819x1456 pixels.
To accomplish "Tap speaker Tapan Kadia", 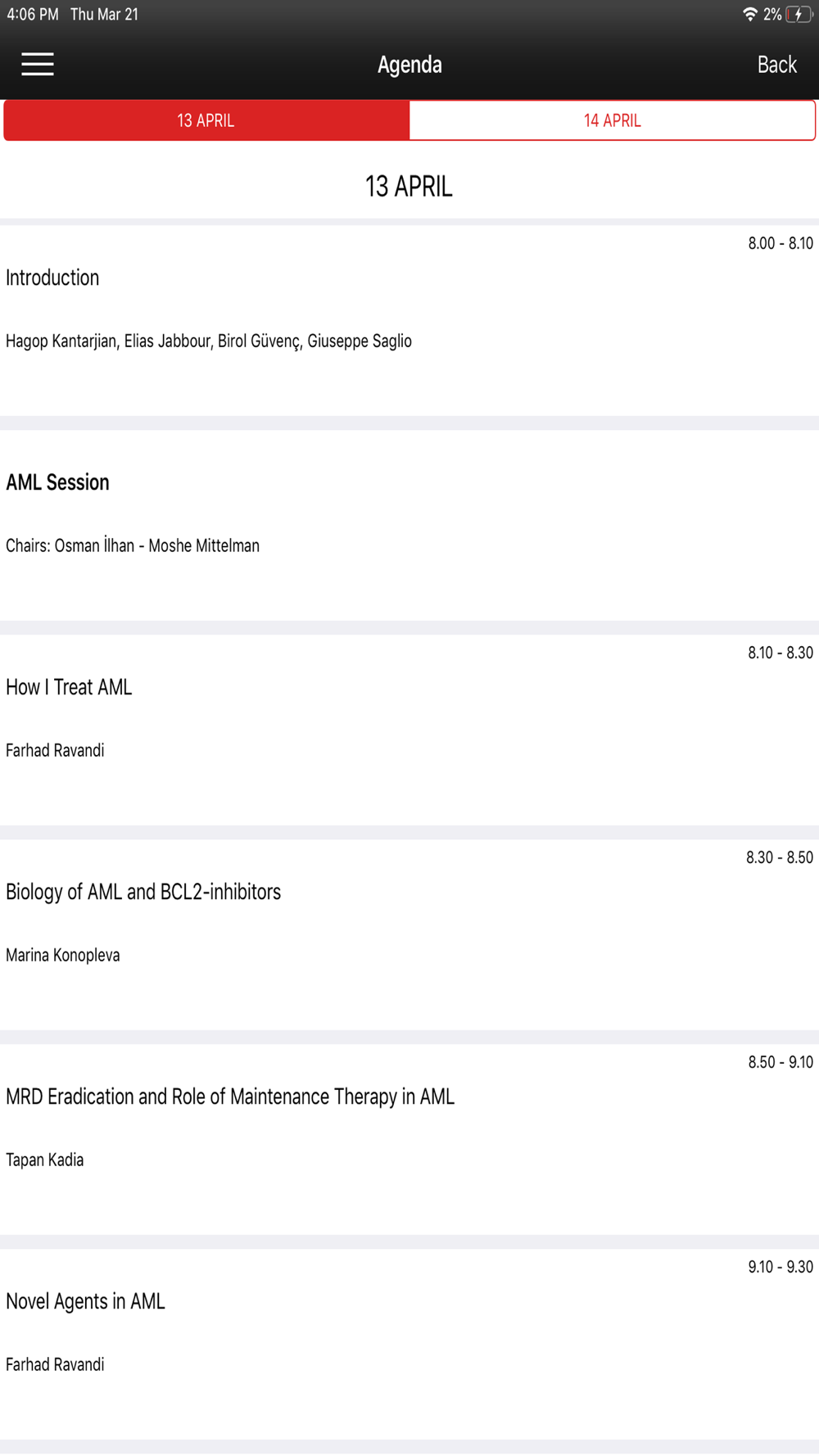I will [x=45, y=1160].
